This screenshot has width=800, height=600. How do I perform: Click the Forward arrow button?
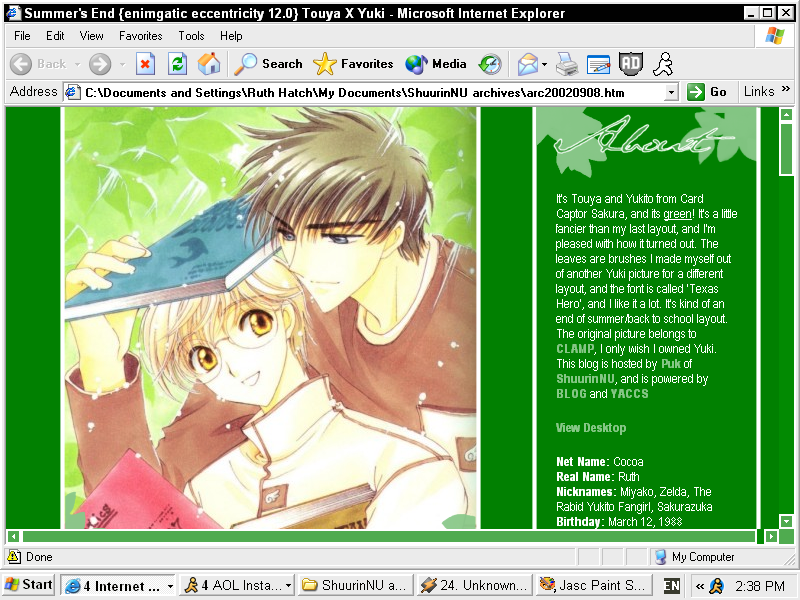coord(100,64)
